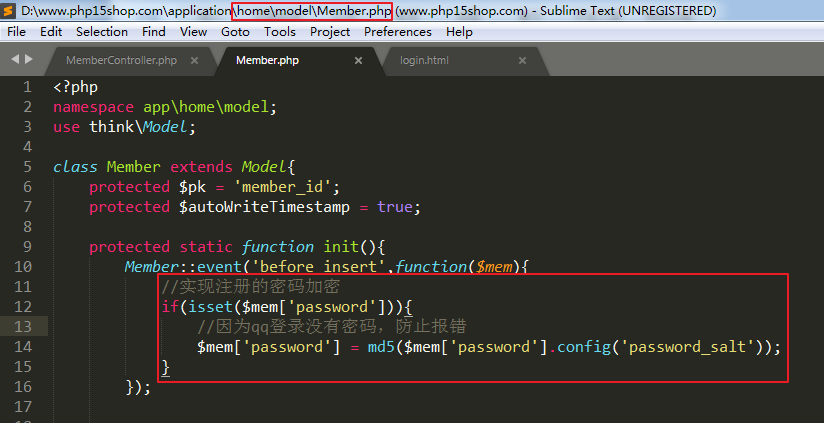Viewport: 824px width, 423px height.
Task: Open the Project menu
Action: tap(330, 32)
